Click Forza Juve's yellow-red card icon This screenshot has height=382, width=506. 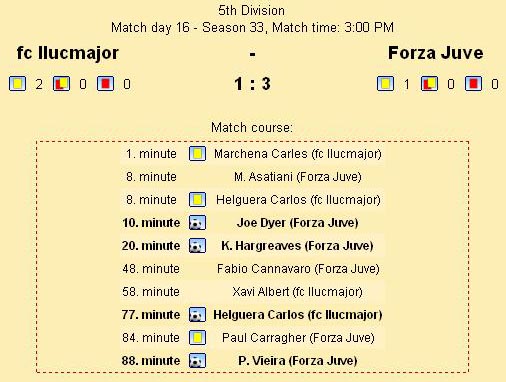click(429, 83)
